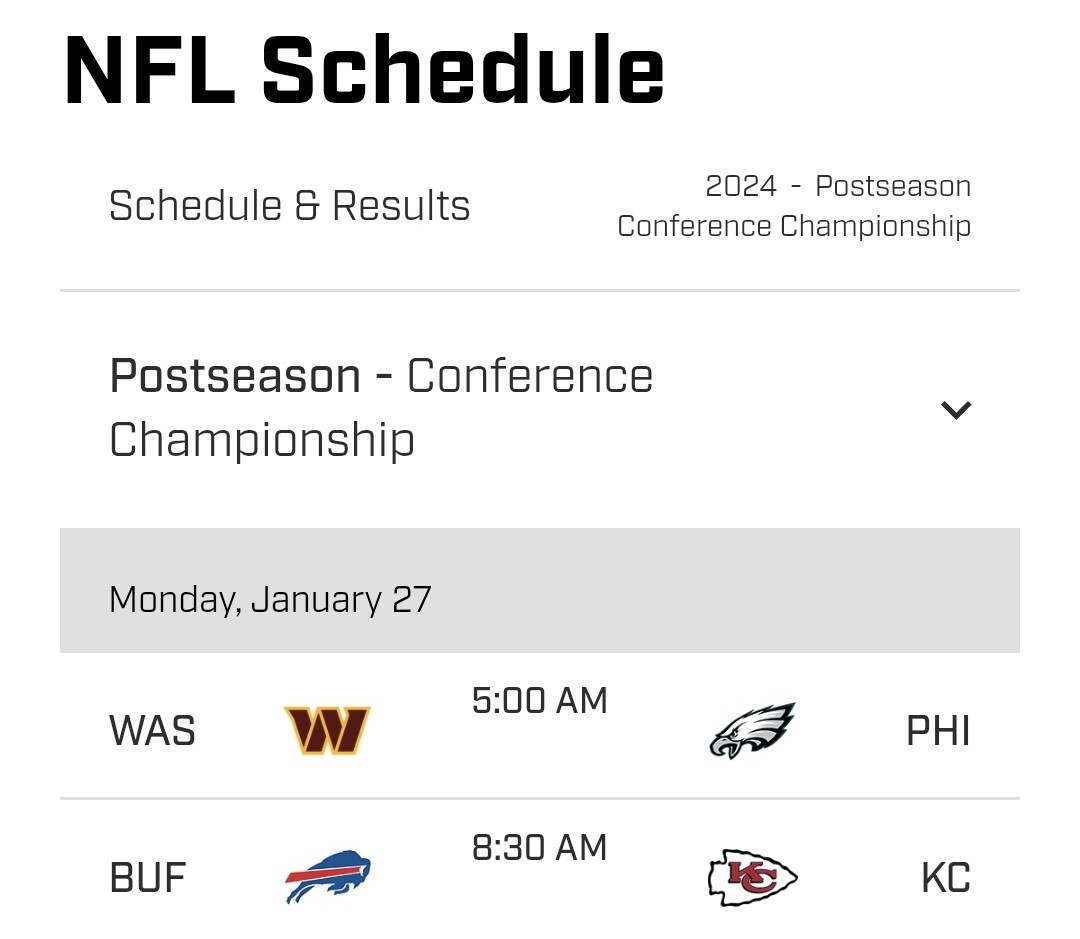Click the Kansas City Chiefs logo
The width and height of the screenshot is (1080, 939).
[751, 878]
